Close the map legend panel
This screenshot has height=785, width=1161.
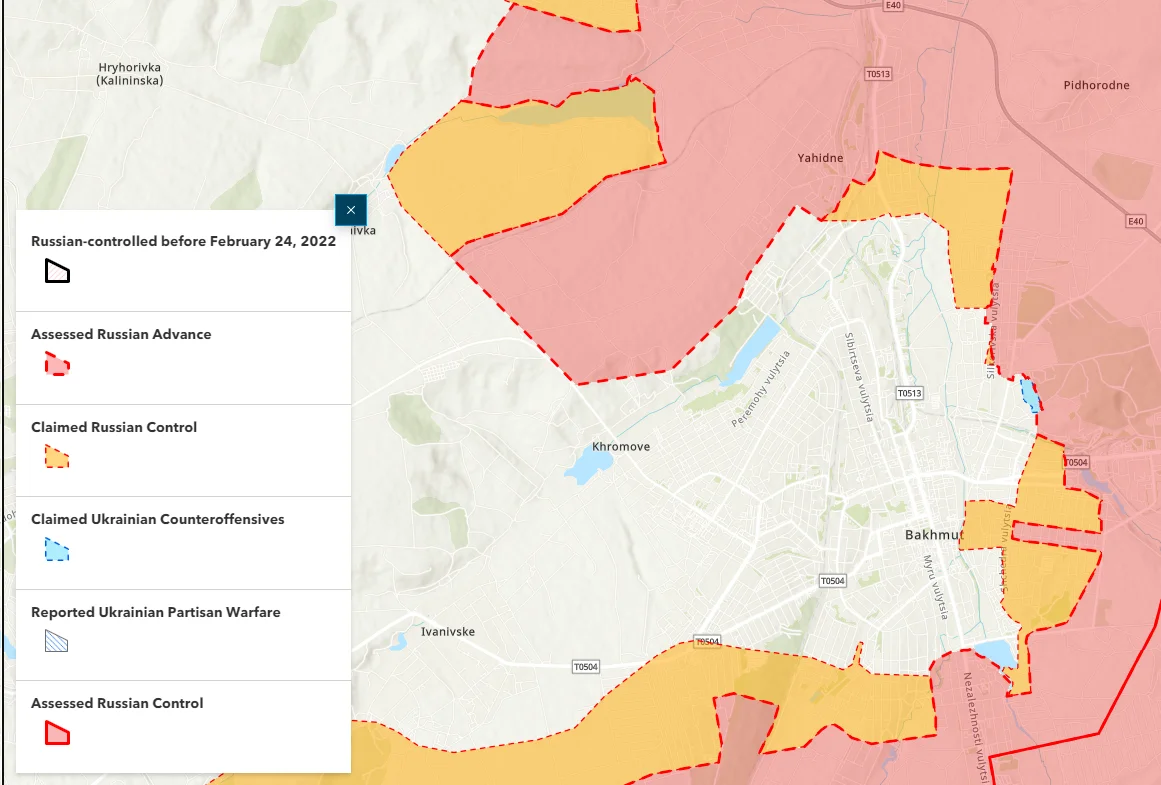click(350, 210)
